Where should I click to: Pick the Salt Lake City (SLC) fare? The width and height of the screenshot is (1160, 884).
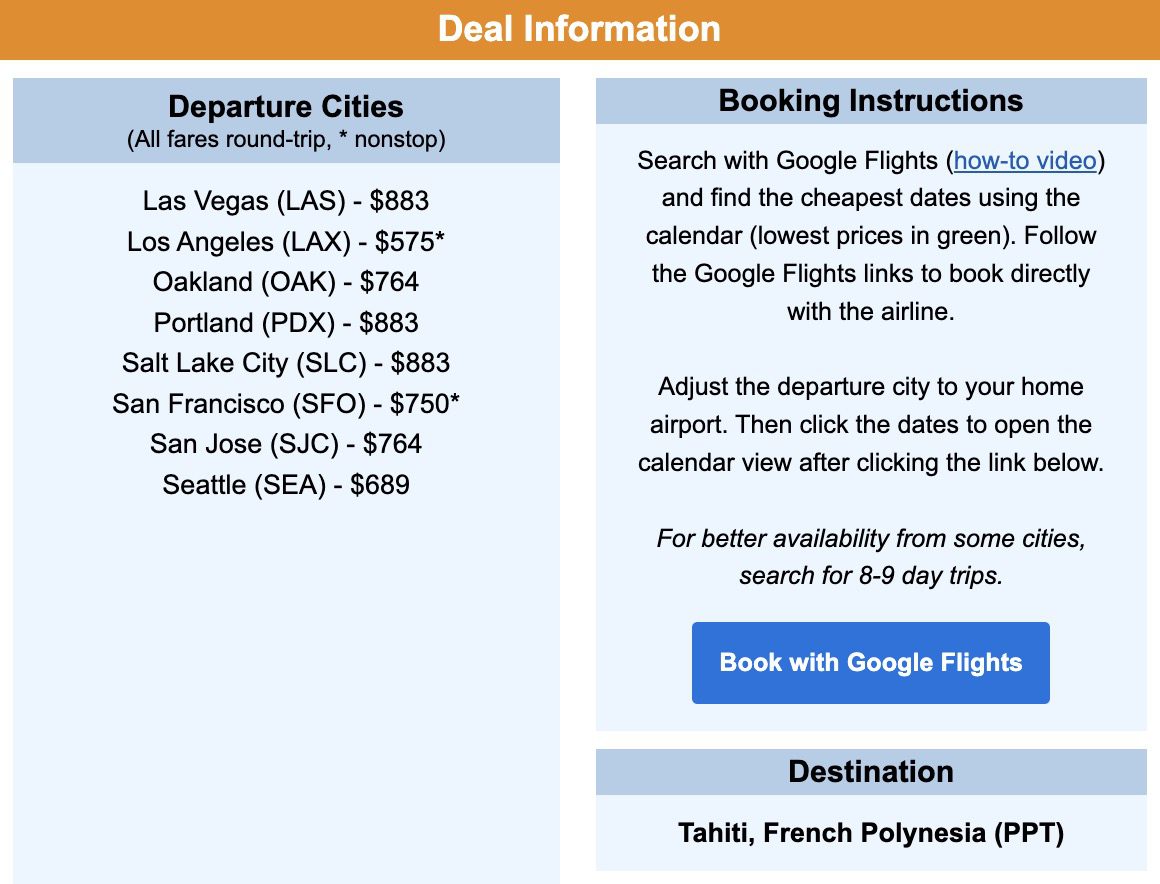[285, 363]
